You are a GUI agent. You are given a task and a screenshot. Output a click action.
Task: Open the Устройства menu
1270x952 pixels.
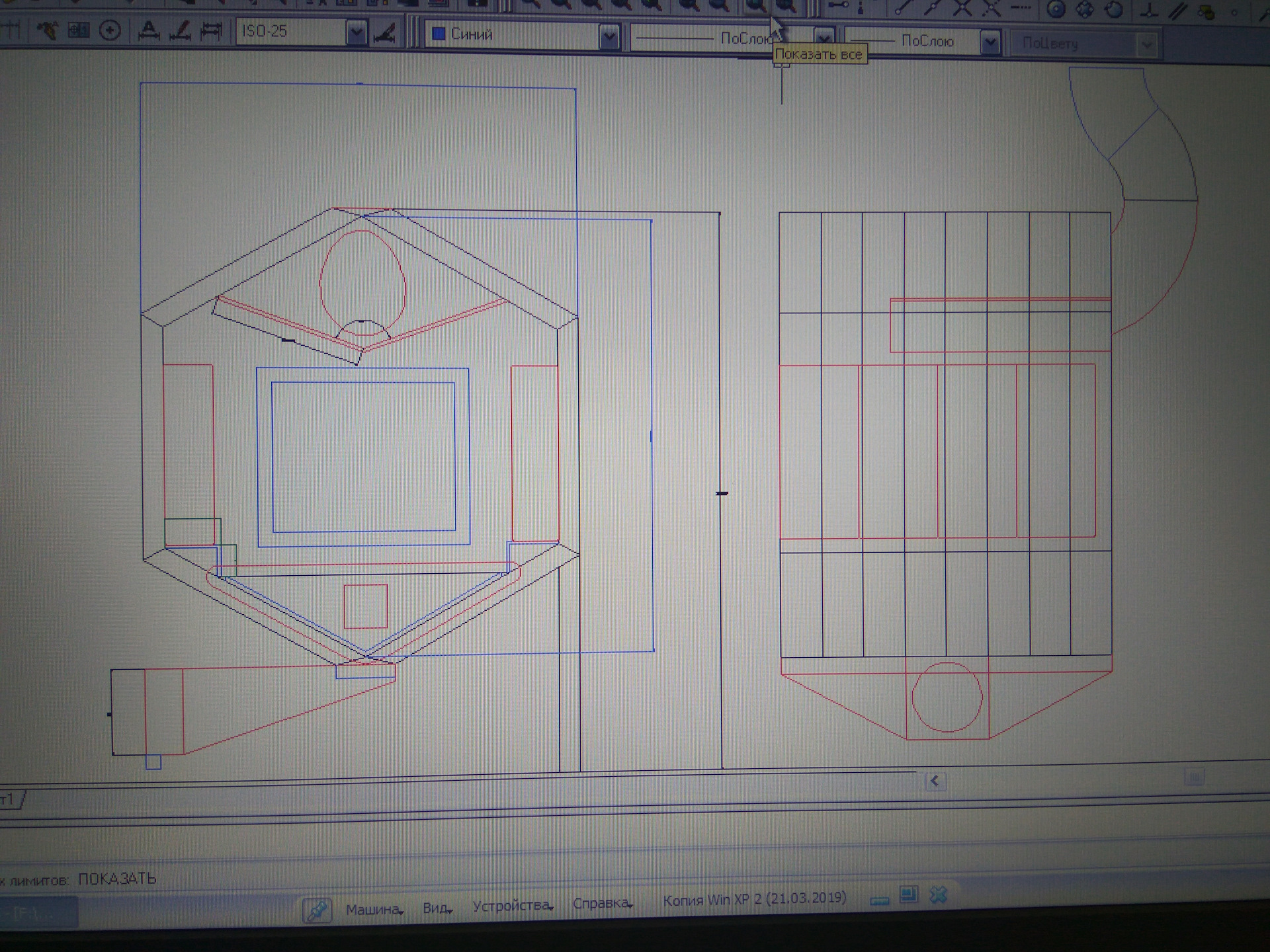click(x=513, y=906)
